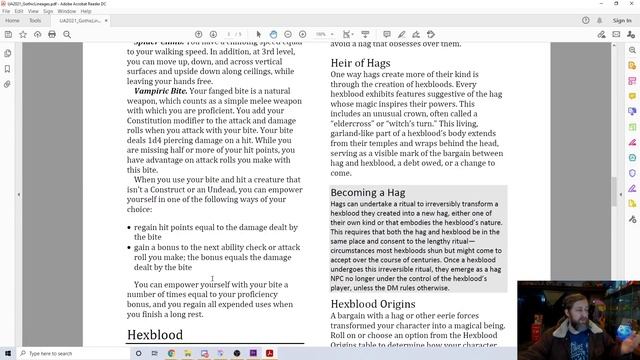This screenshot has height=360, width=640.
Task: Open the File menu
Action: pos(6,11)
